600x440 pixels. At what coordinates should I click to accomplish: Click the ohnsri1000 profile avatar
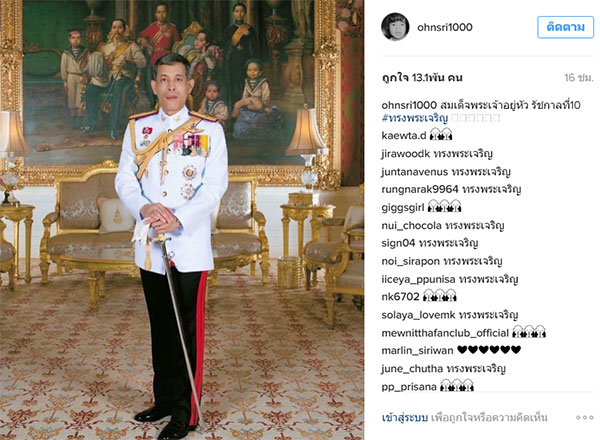pos(395,27)
